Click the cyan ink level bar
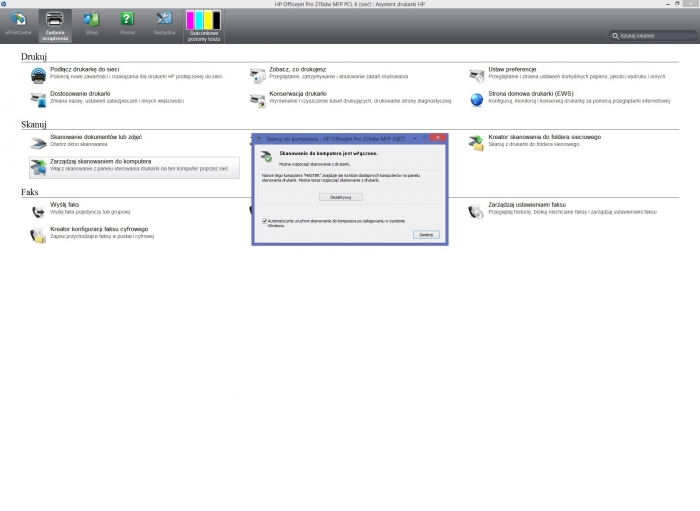Viewport: 700px width, 511px height. click(199, 20)
